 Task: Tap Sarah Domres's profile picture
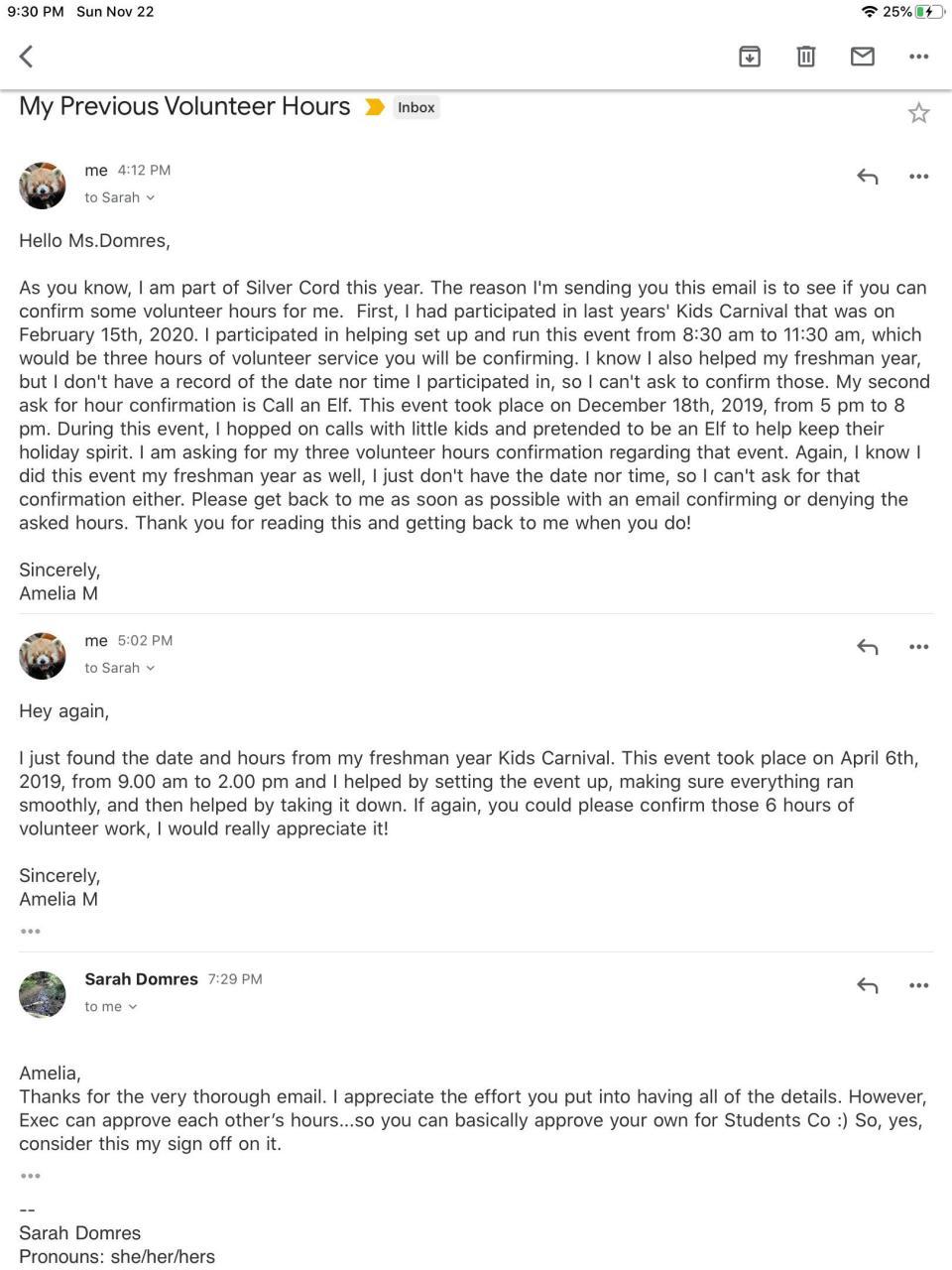pos(43,994)
